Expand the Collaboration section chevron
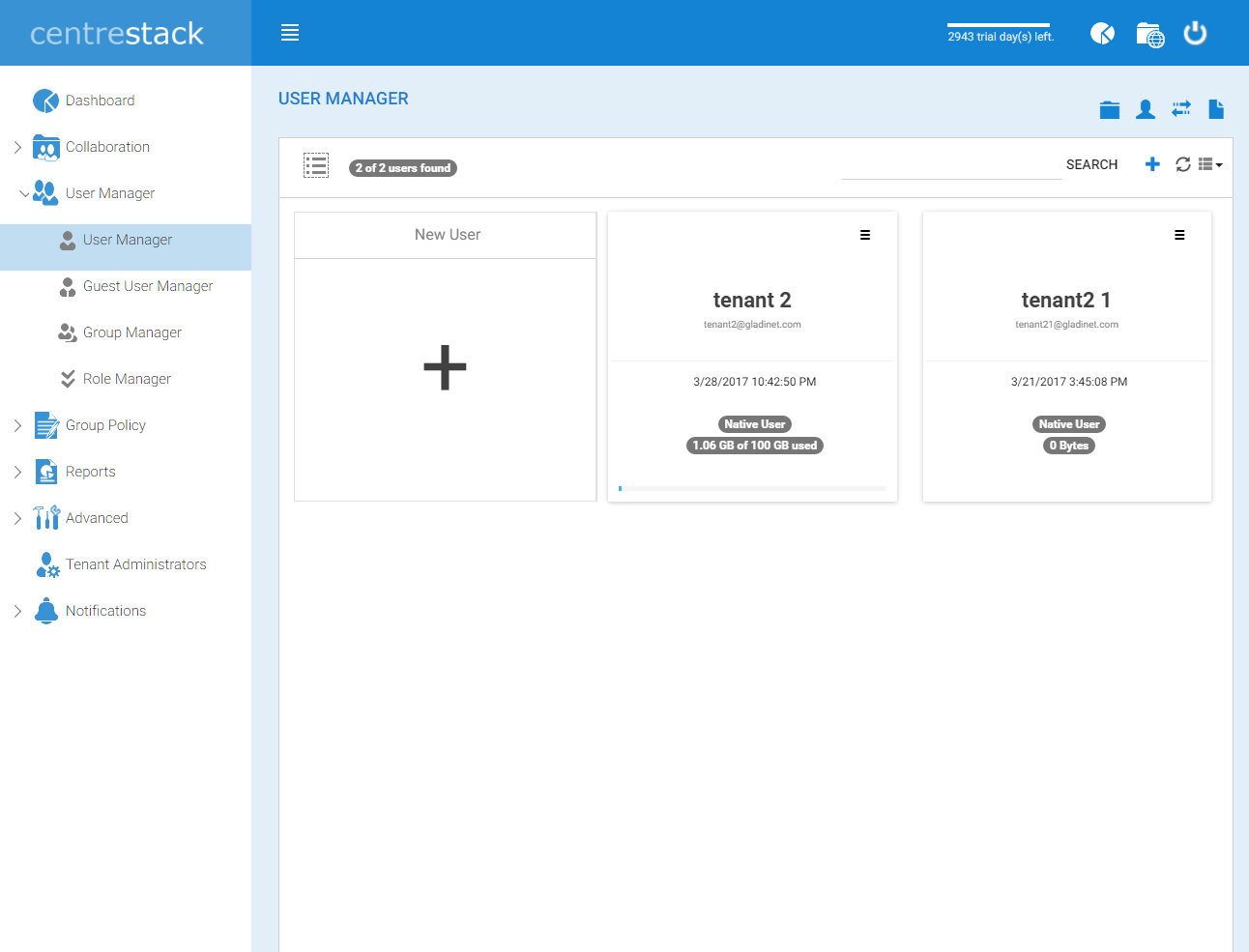The image size is (1249, 952). point(17,147)
